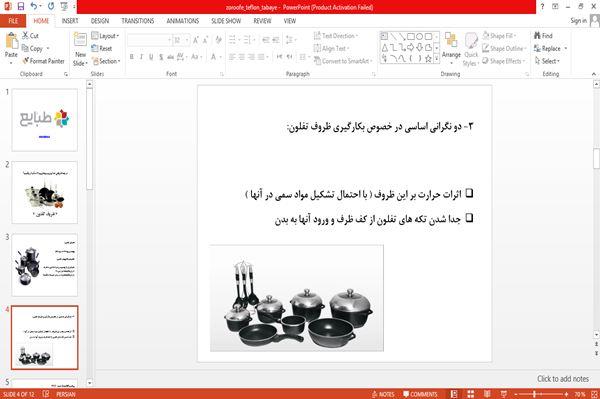Switch to the REVIEW tab
The image size is (600, 399).
point(262,21)
